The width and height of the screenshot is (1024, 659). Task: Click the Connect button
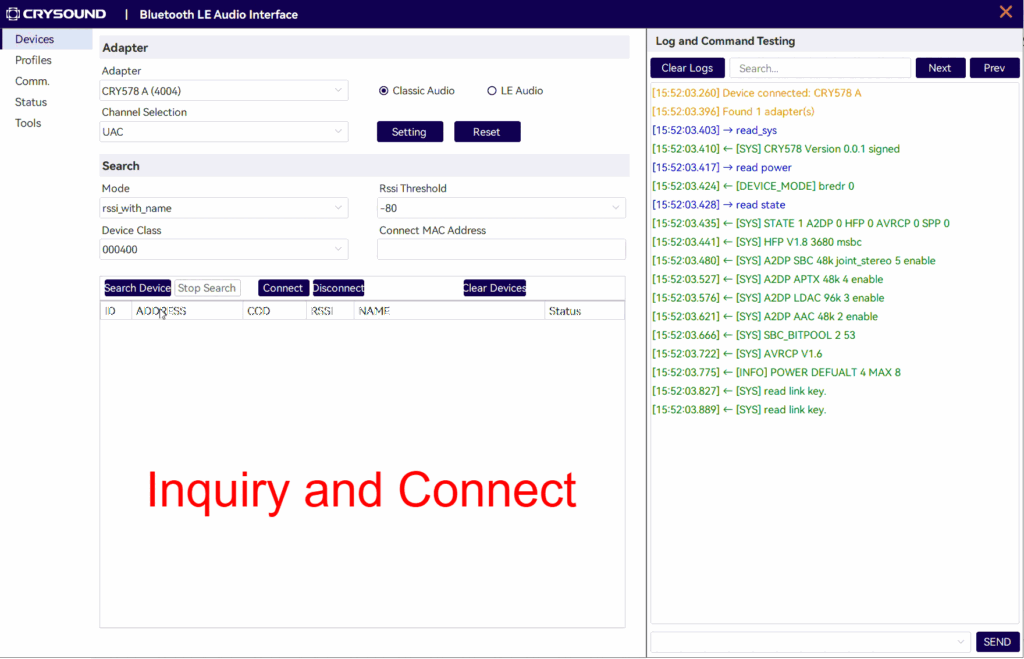click(x=283, y=288)
